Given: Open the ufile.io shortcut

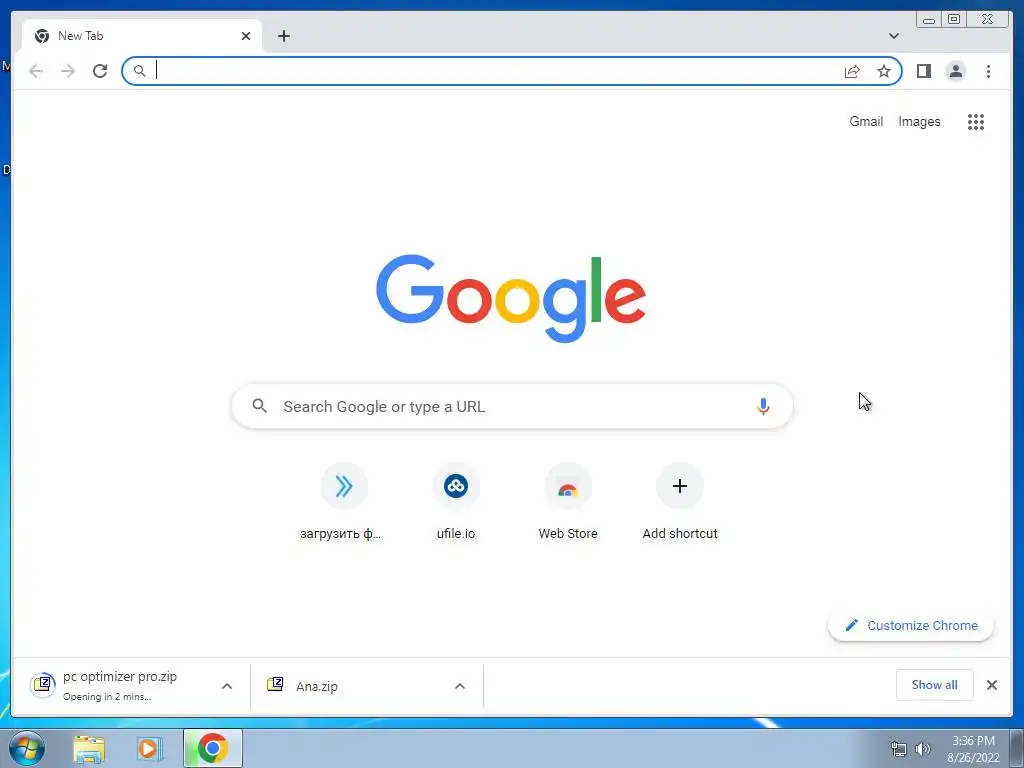Looking at the screenshot, I should coord(456,501).
